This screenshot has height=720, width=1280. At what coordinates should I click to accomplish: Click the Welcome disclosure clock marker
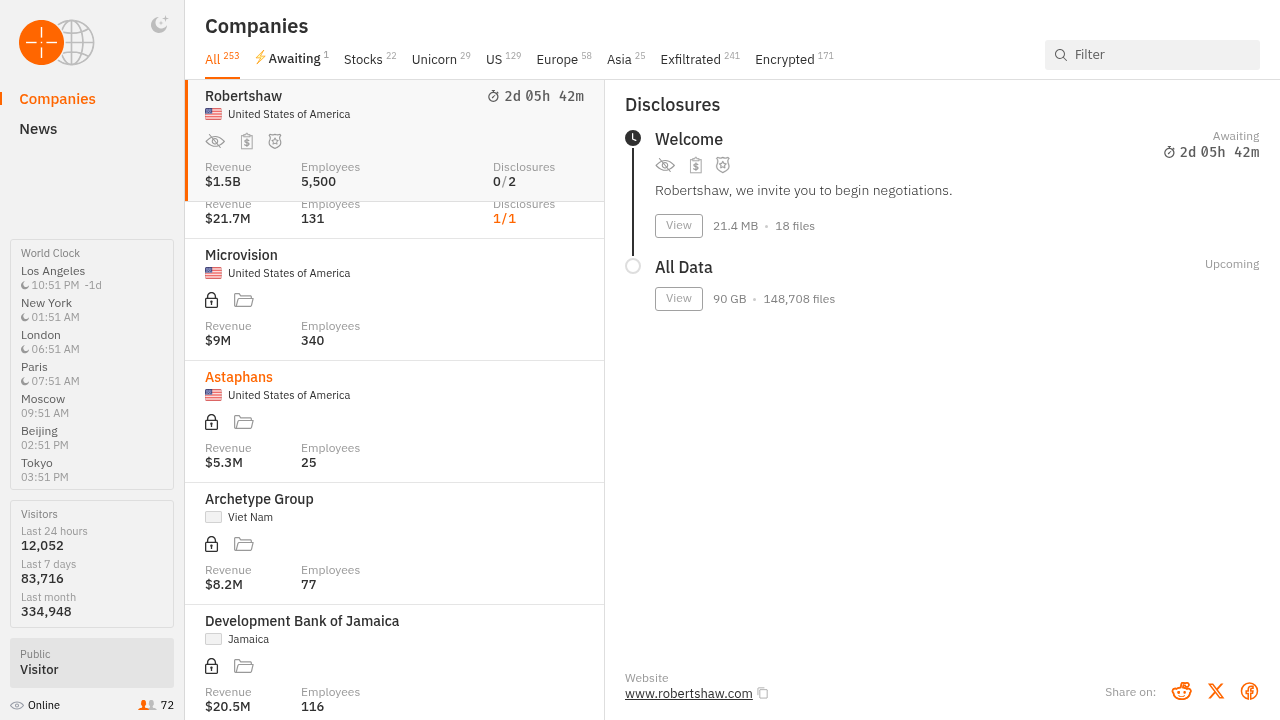(633, 138)
